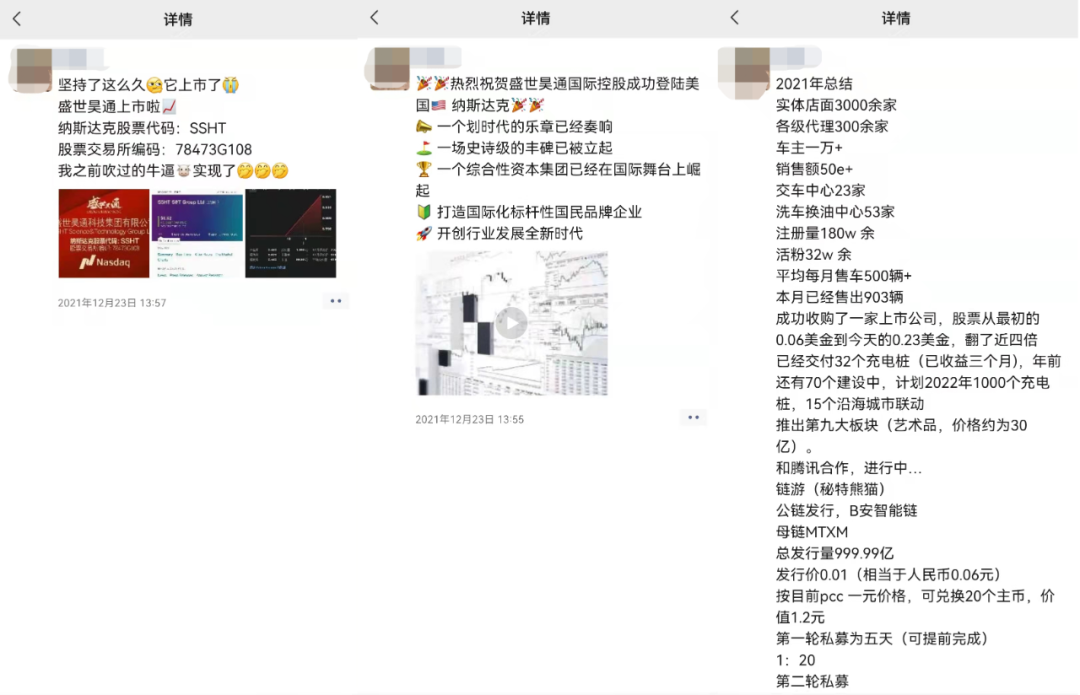Image resolution: width=1080 pixels, height=695 pixels.
Task: Tap the back arrow above the 2021年总结 post
Action: (735, 17)
